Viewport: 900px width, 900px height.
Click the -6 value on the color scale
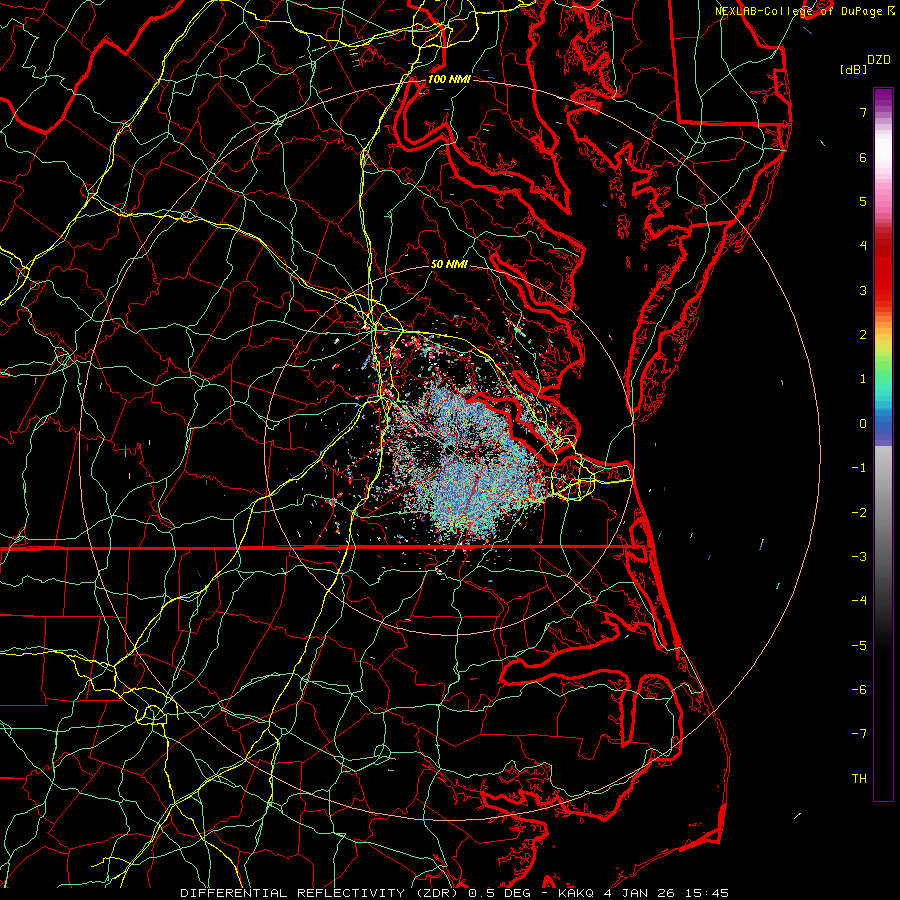[859, 690]
